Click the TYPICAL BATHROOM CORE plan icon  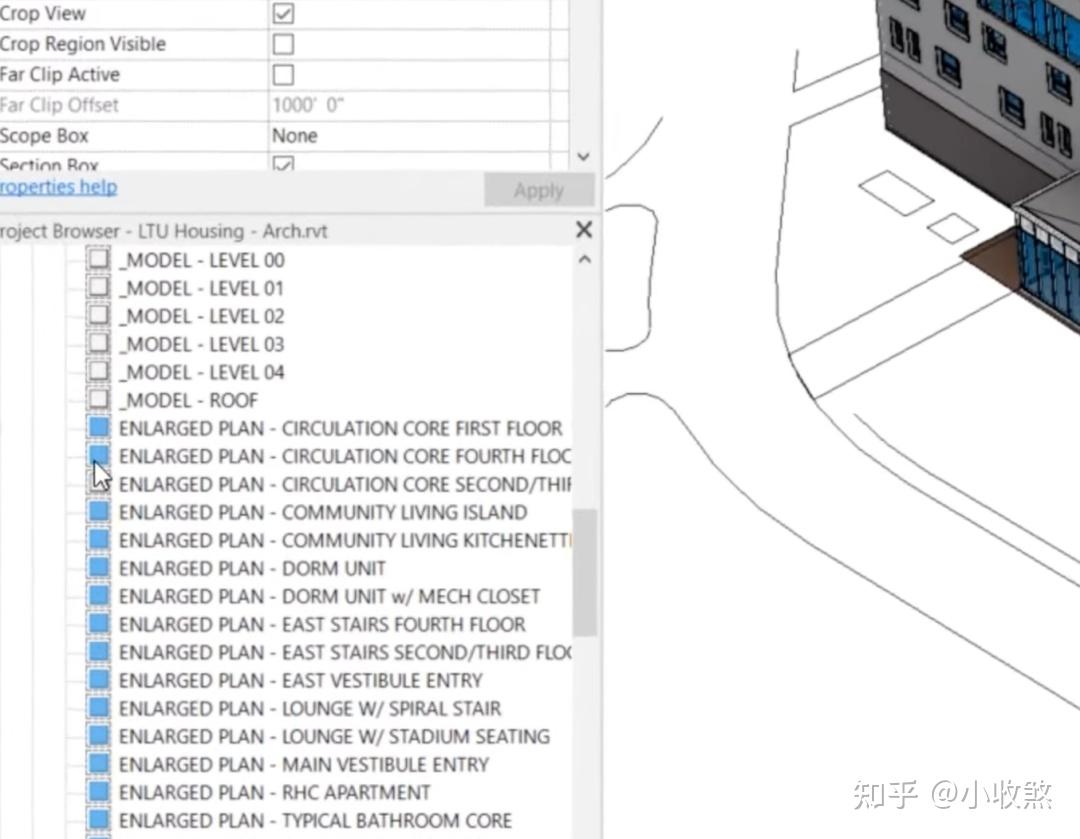coord(97,819)
